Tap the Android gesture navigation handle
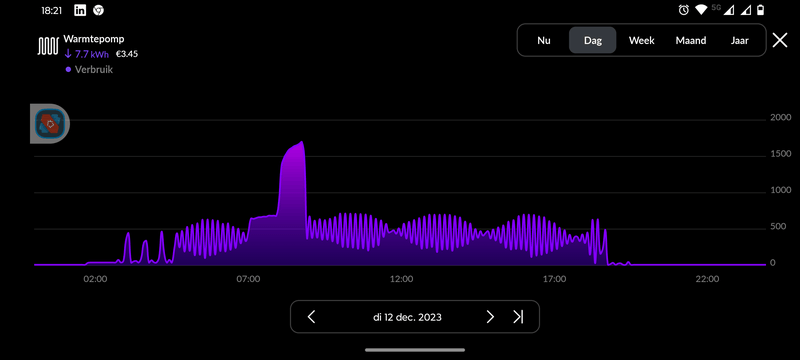The height and width of the screenshot is (360, 800). tap(415, 350)
